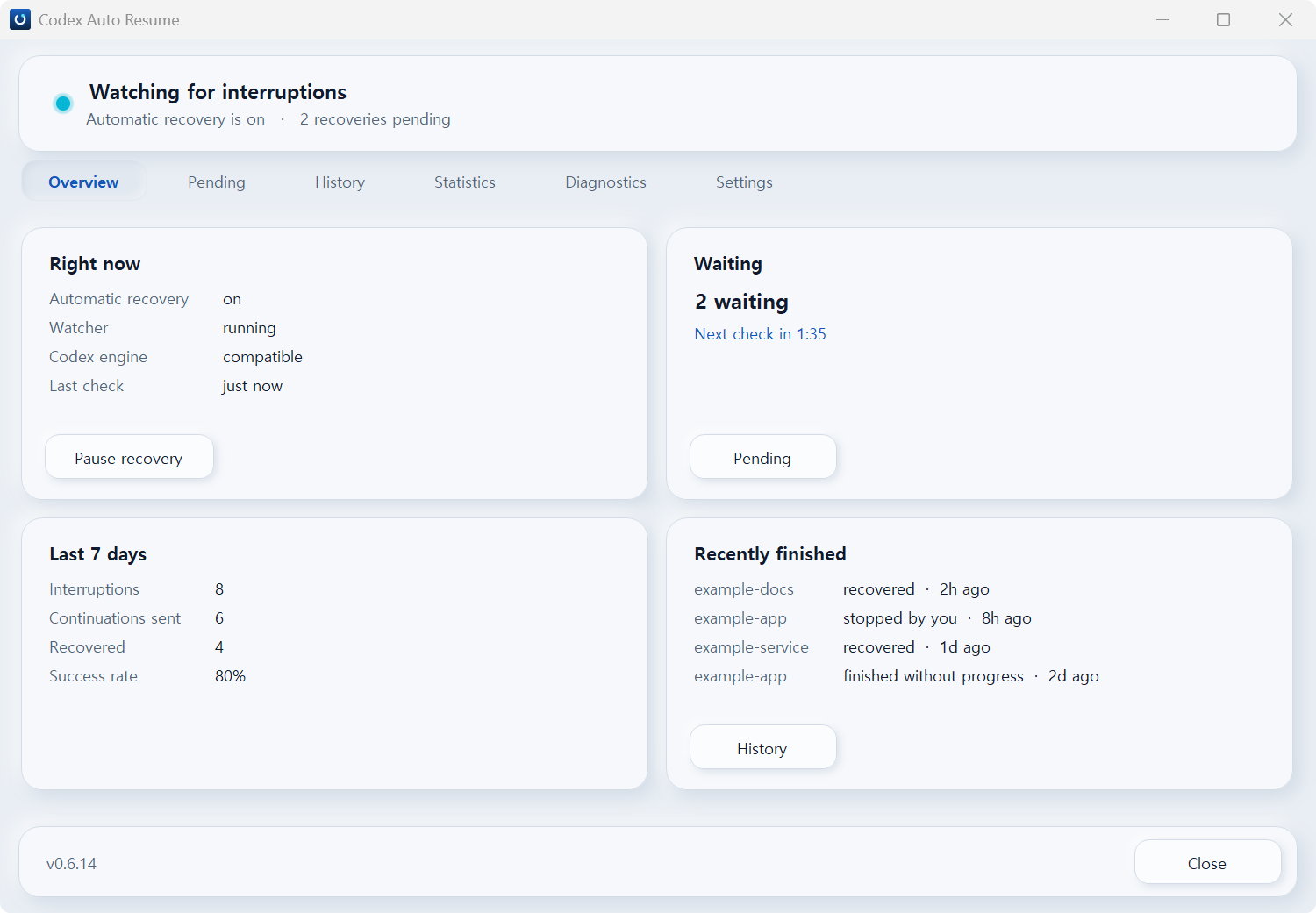Screen dimensions: 1316x913
Task: Click the Recovered count value 4
Action: click(x=219, y=647)
